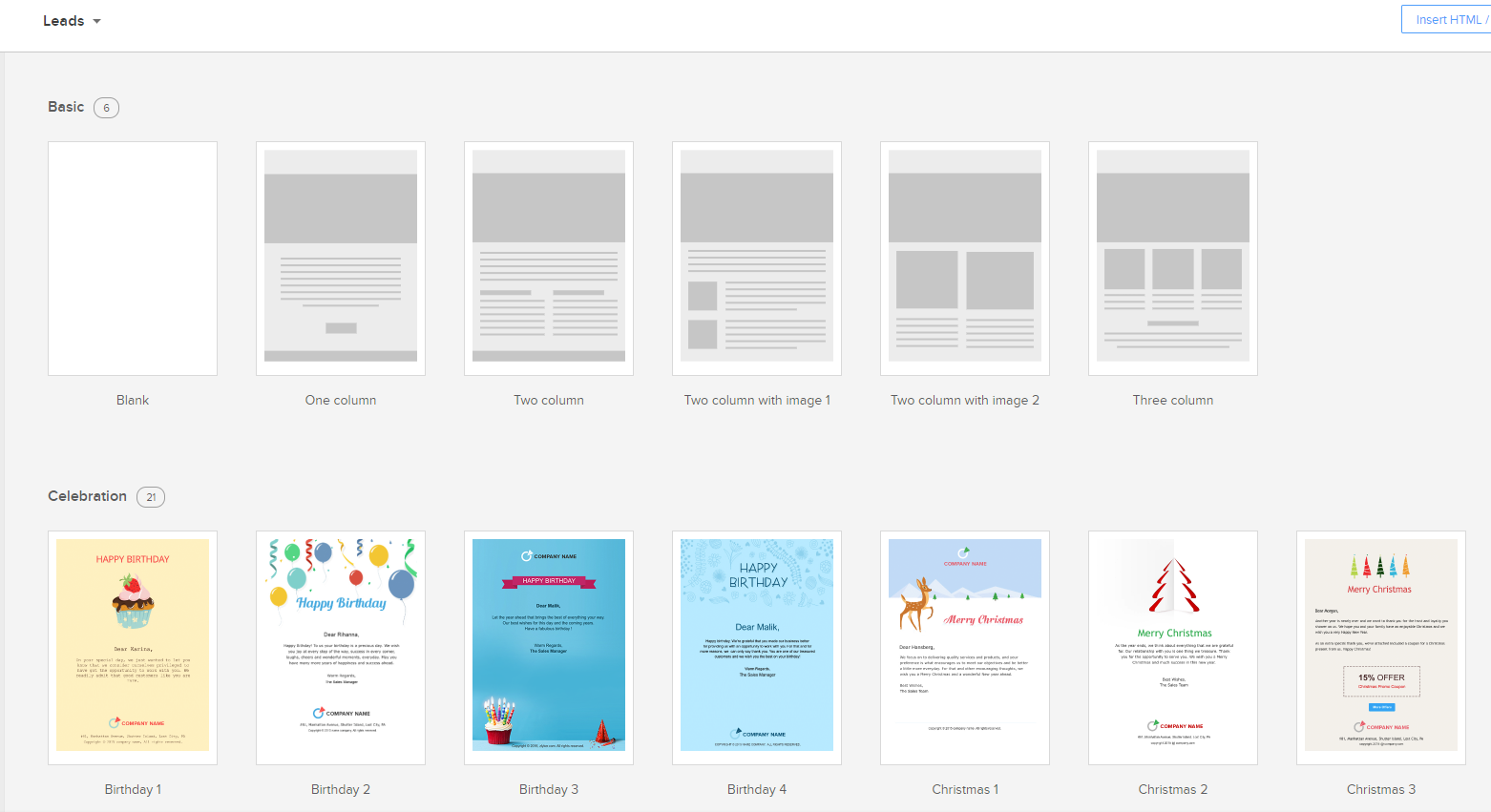Choose the Christmas 1 reindeer template
Image resolution: width=1491 pixels, height=812 pixels.
click(965, 648)
